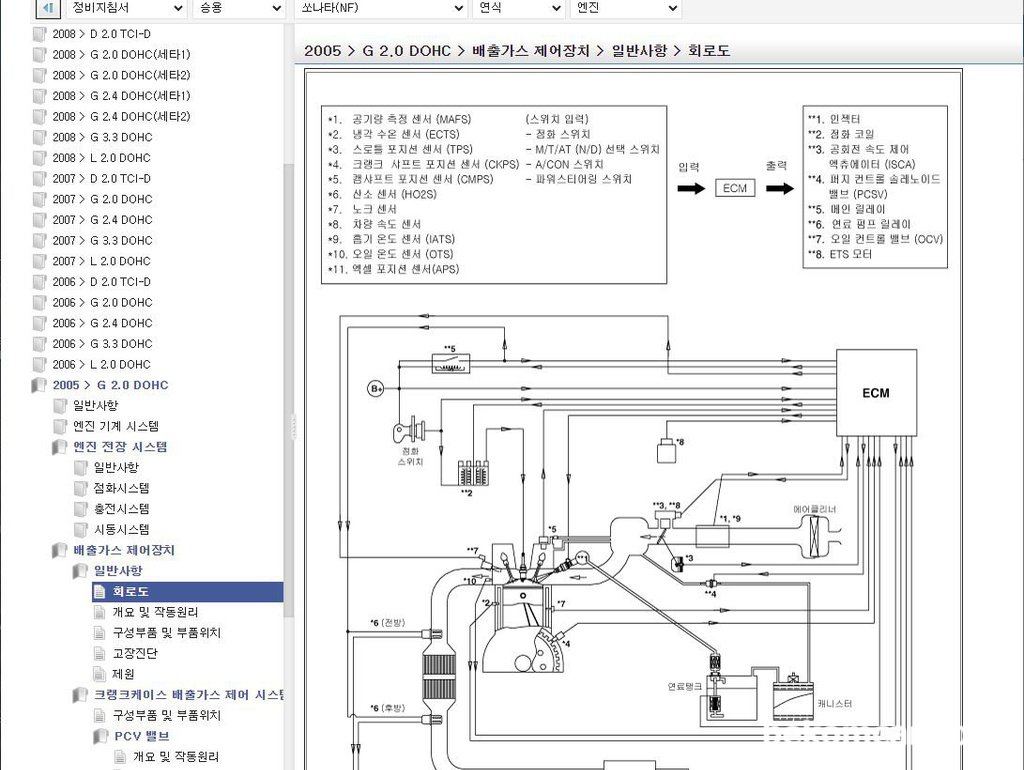Click the splitter handle between tree and content

point(293,426)
